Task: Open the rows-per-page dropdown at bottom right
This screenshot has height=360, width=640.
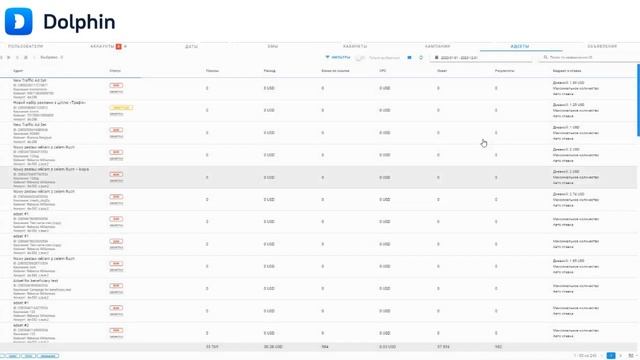Action: pos(632,356)
